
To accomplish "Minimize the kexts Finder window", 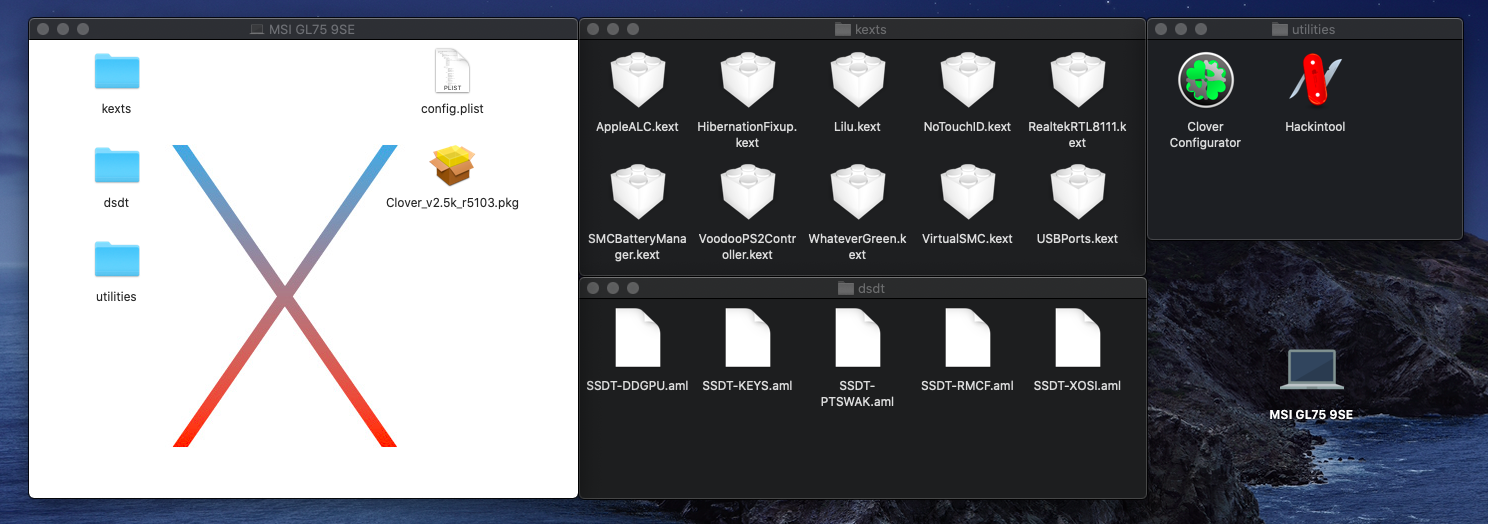I will click(x=614, y=29).
